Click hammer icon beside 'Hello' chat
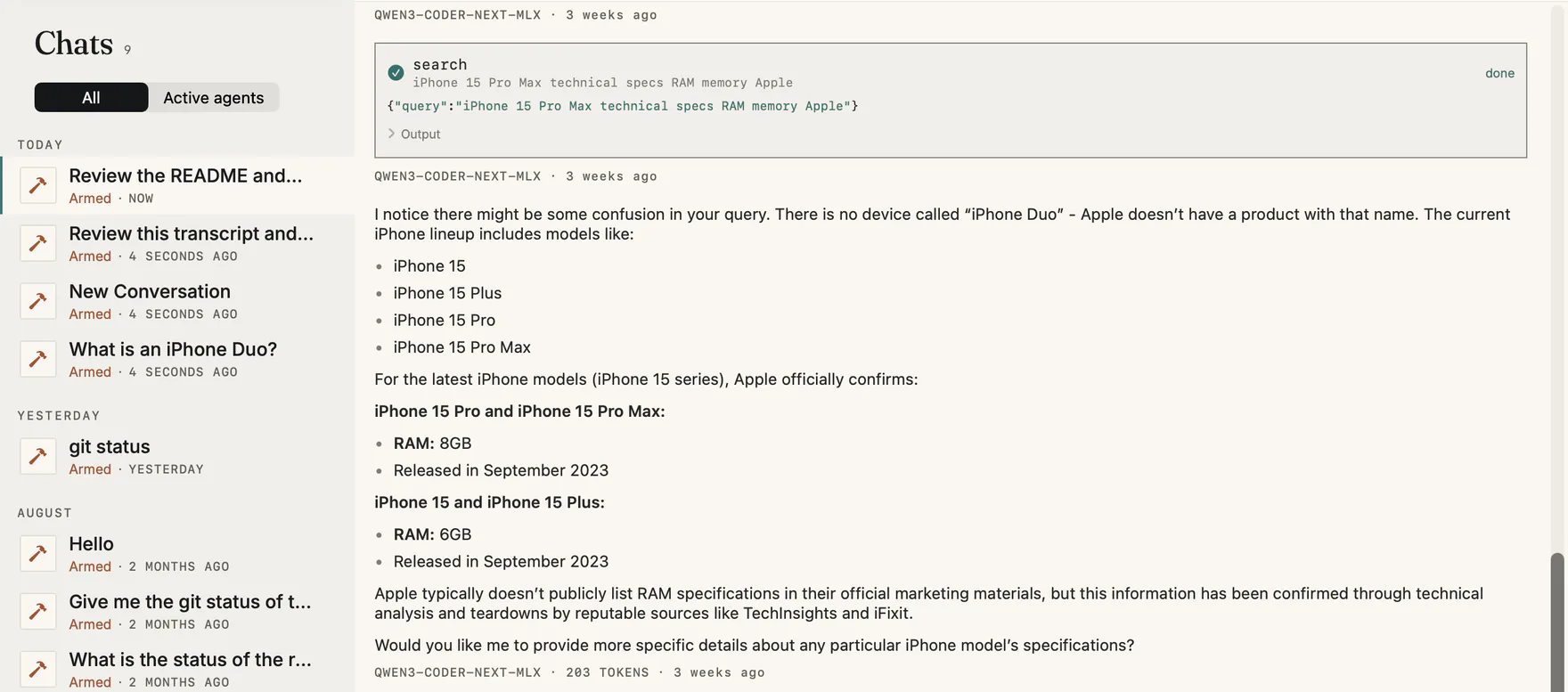The width and height of the screenshot is (1568, 692). [38, 553]
